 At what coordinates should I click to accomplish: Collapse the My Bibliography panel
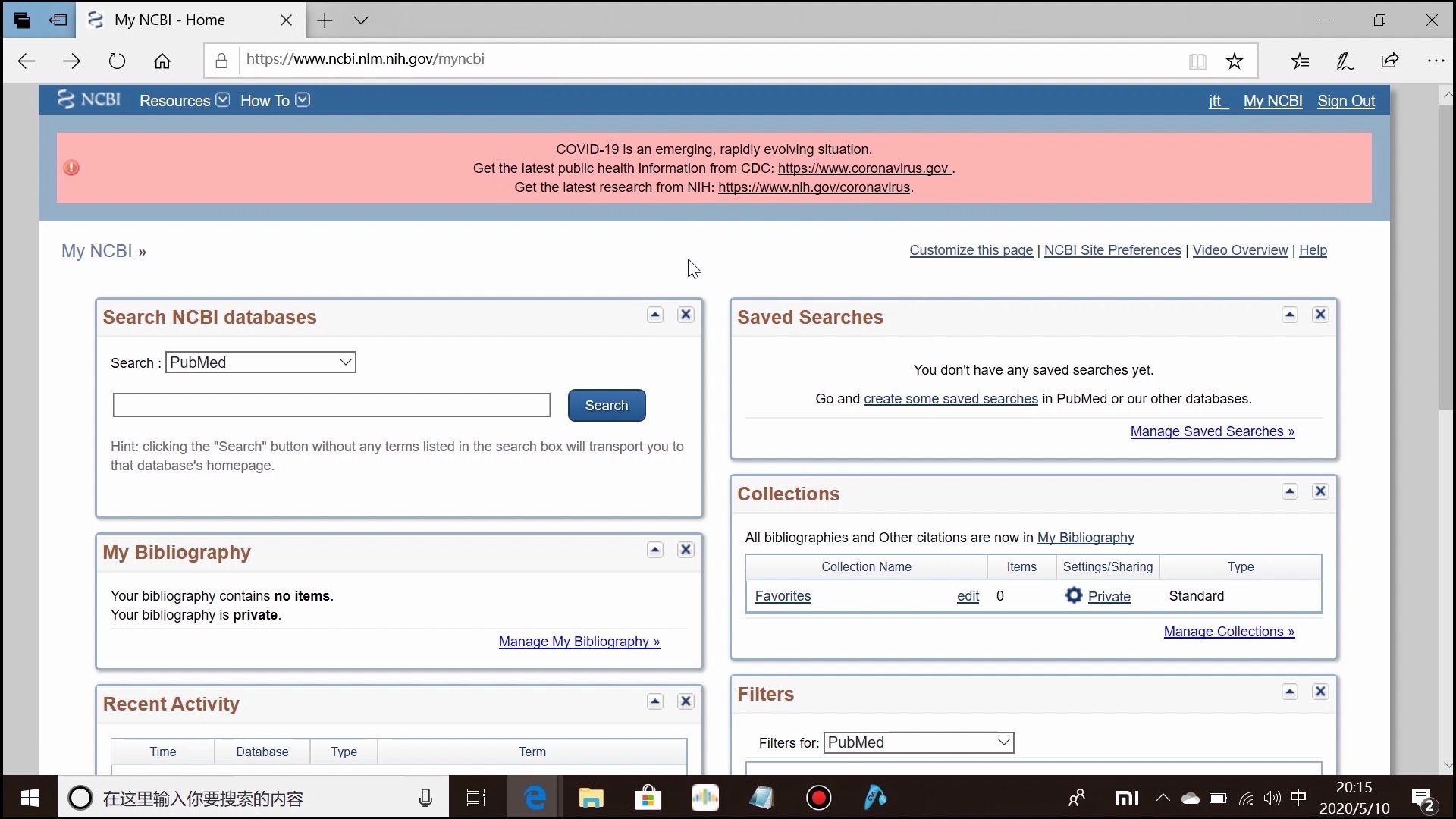click(655, 550)
